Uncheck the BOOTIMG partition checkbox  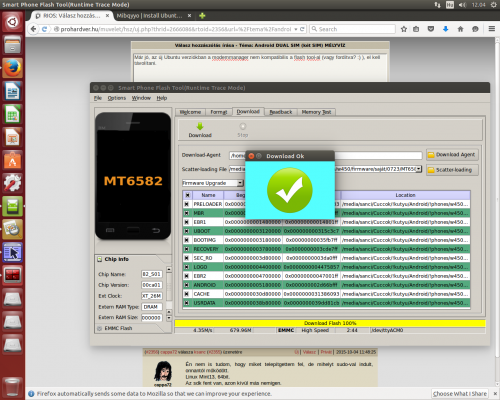(187, 240)
